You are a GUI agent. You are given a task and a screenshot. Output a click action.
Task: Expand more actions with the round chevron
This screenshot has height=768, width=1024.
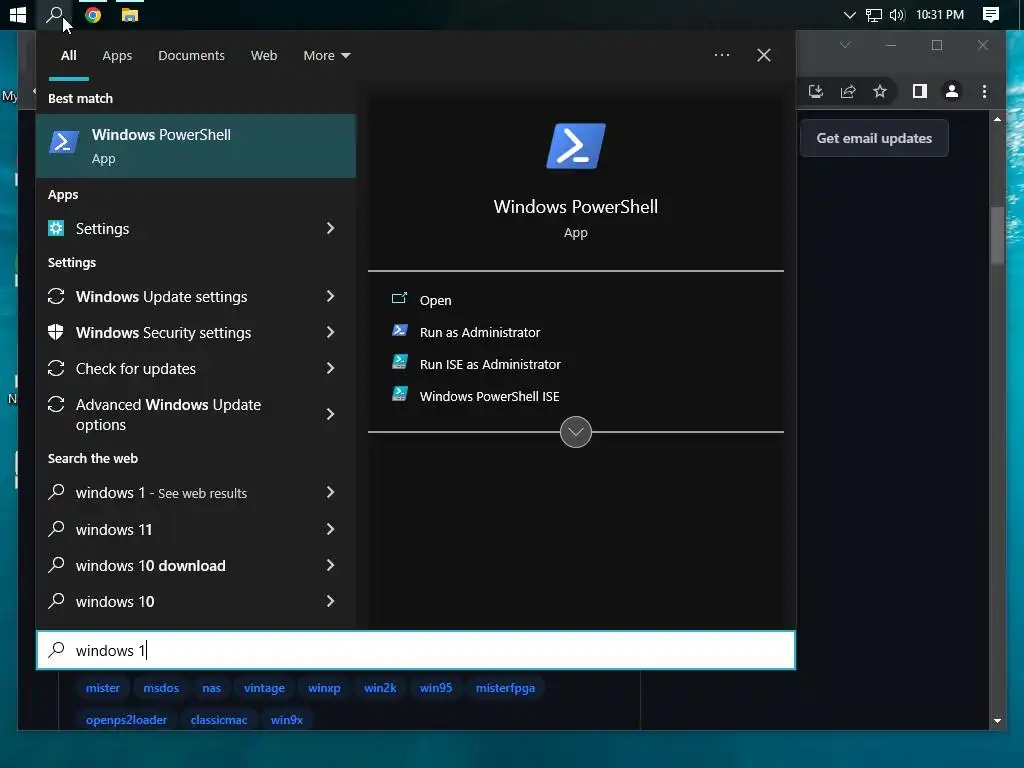(x=575, y=432)
